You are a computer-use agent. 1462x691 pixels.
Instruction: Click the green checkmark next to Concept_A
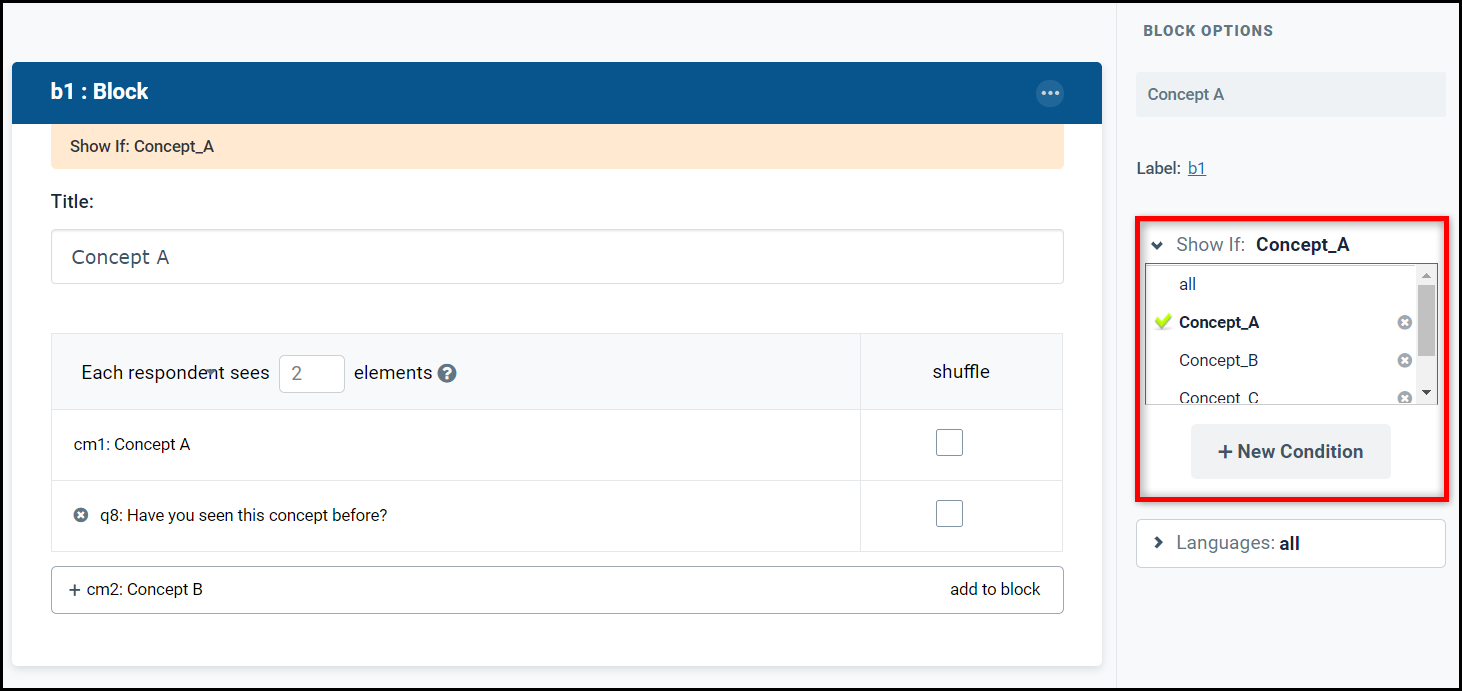tap(1163, 321)
